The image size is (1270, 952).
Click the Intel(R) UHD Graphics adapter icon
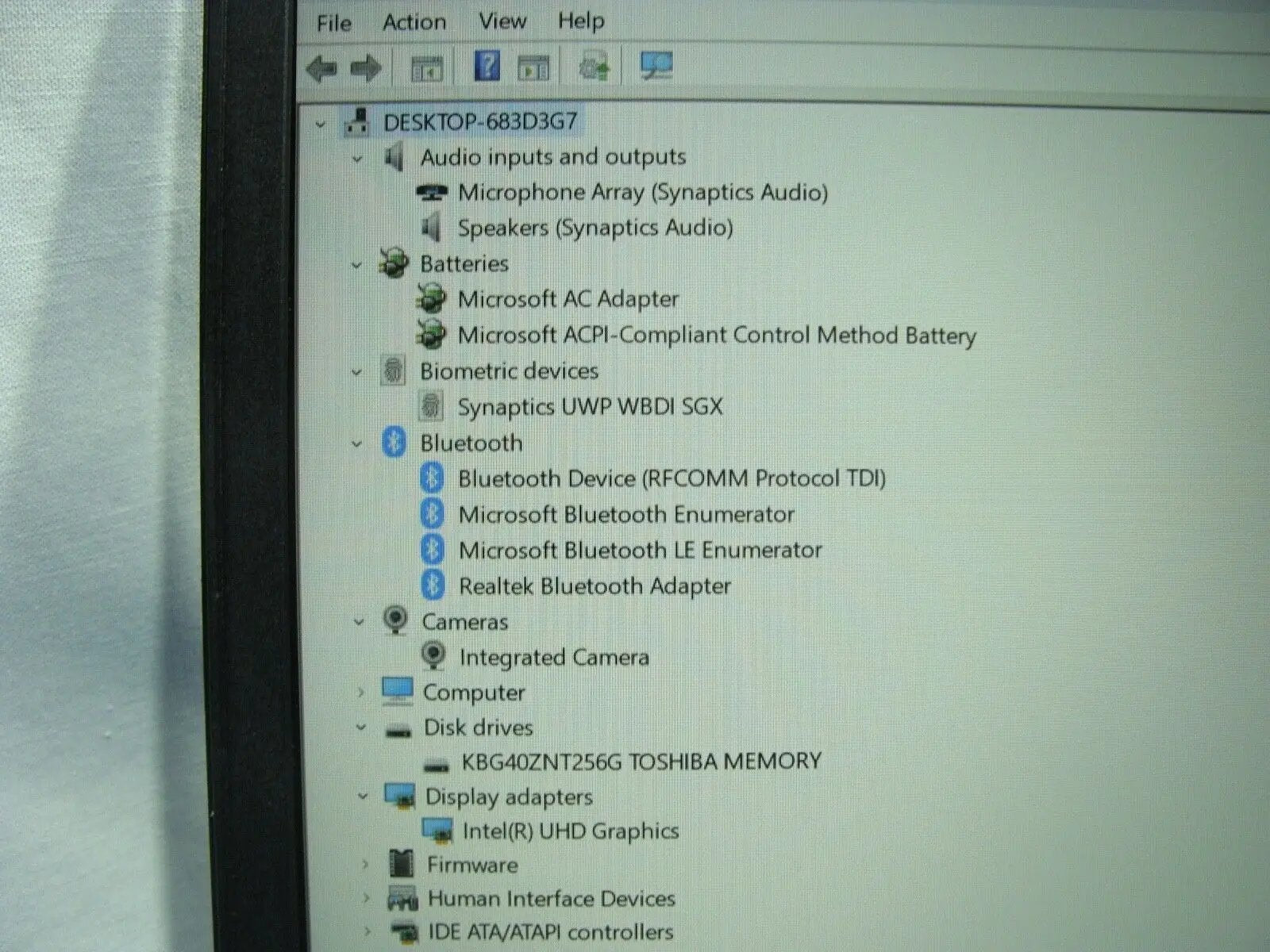pos(437,831)
